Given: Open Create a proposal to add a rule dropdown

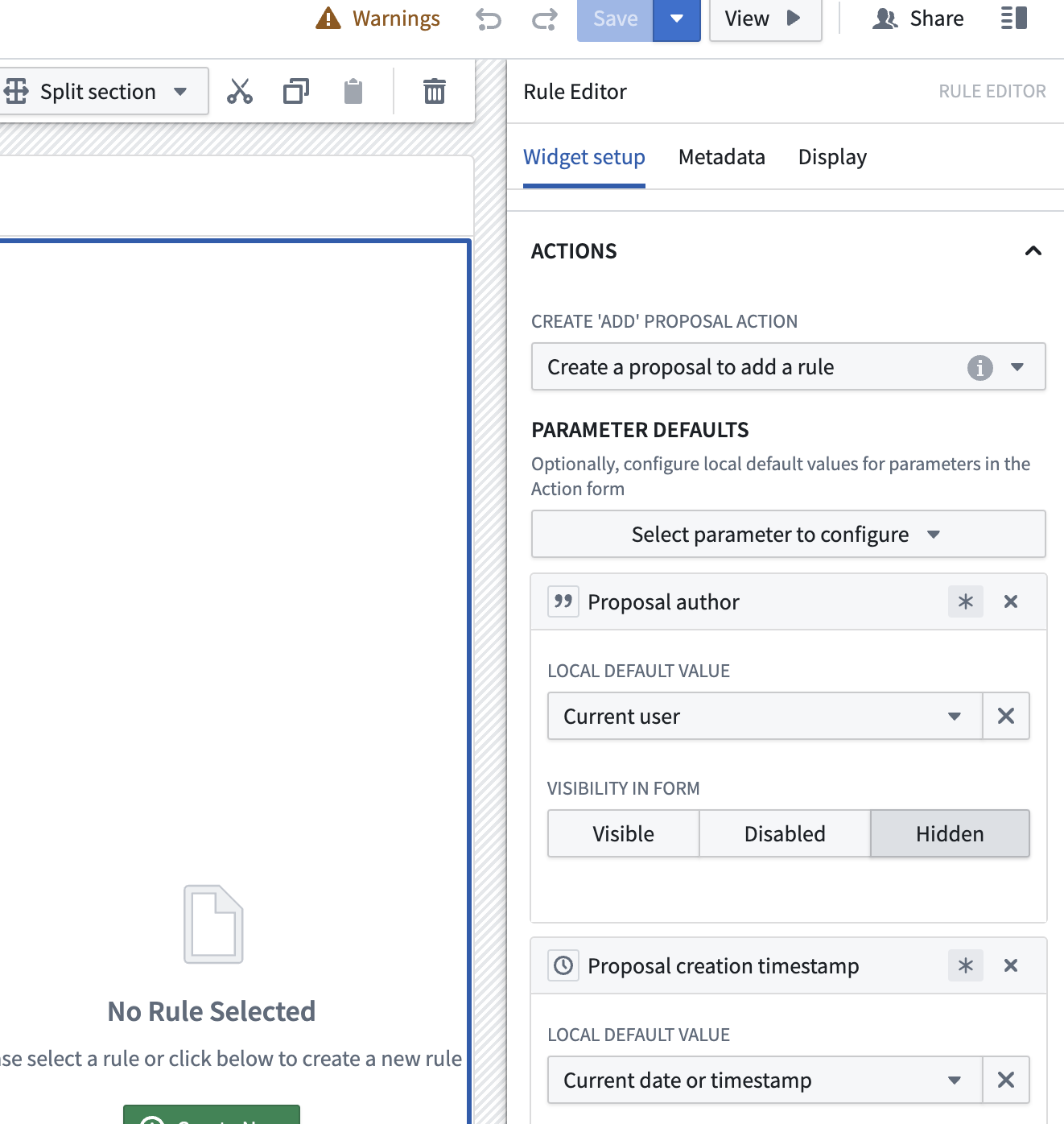Looking at the screenshot, I should (788, 367).
